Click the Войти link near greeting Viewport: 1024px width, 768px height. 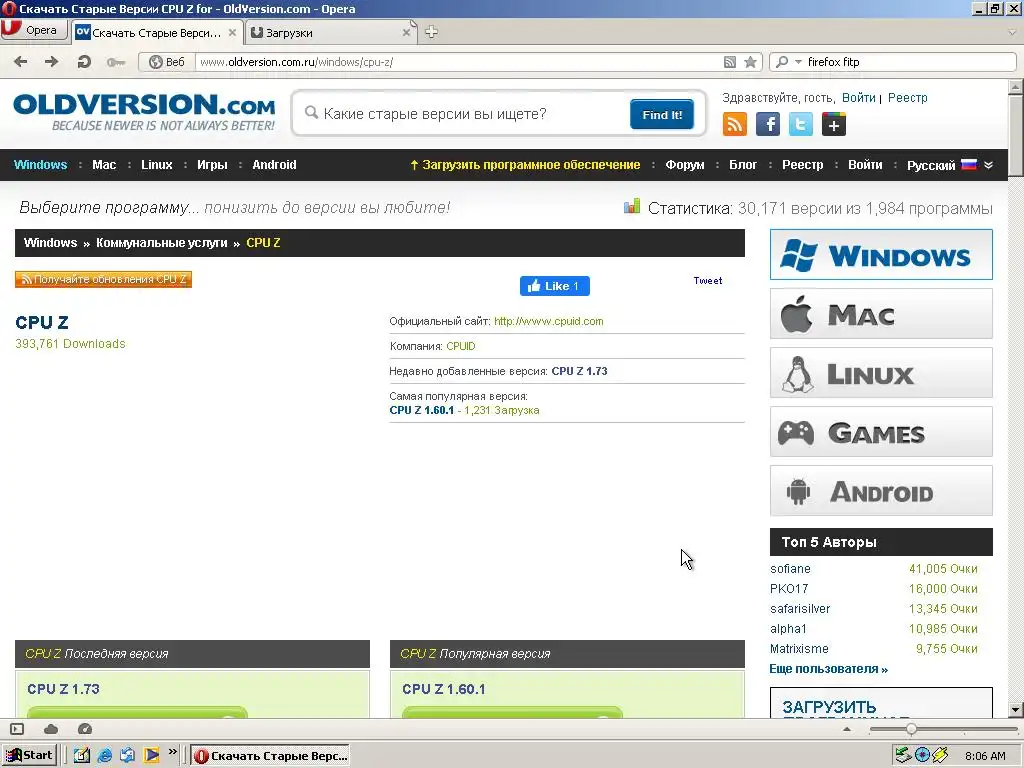pos(858,97)
